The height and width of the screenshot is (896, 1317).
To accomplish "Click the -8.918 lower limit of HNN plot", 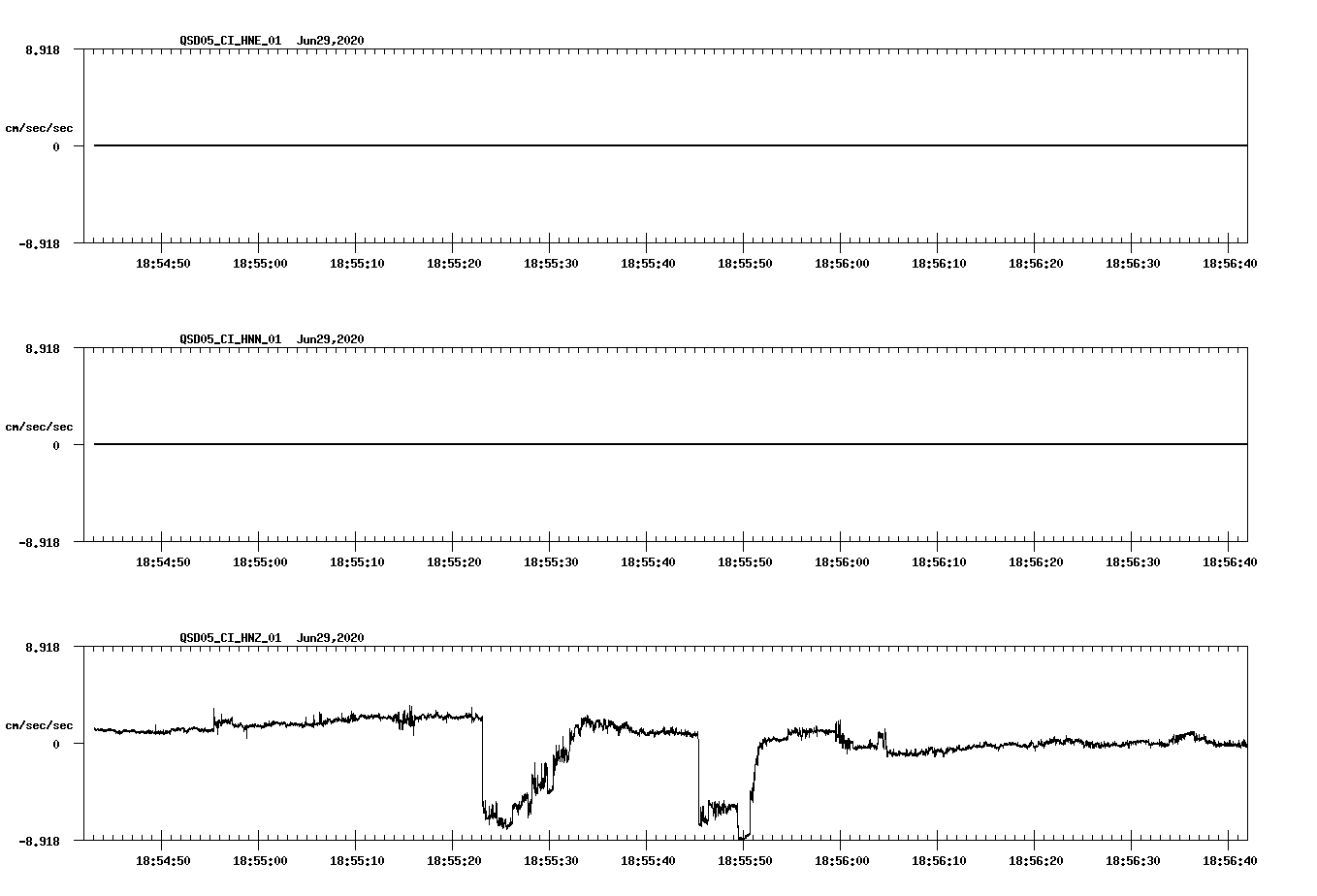I will point(40,543).
